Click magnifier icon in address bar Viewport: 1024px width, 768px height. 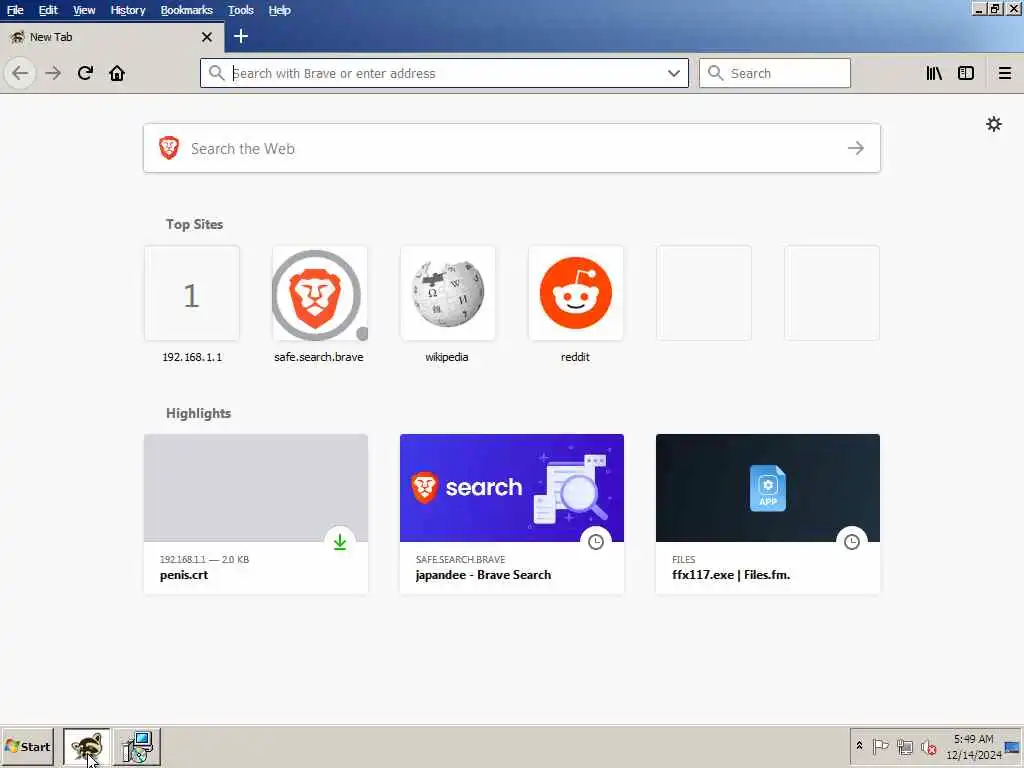tap(216, 73)
